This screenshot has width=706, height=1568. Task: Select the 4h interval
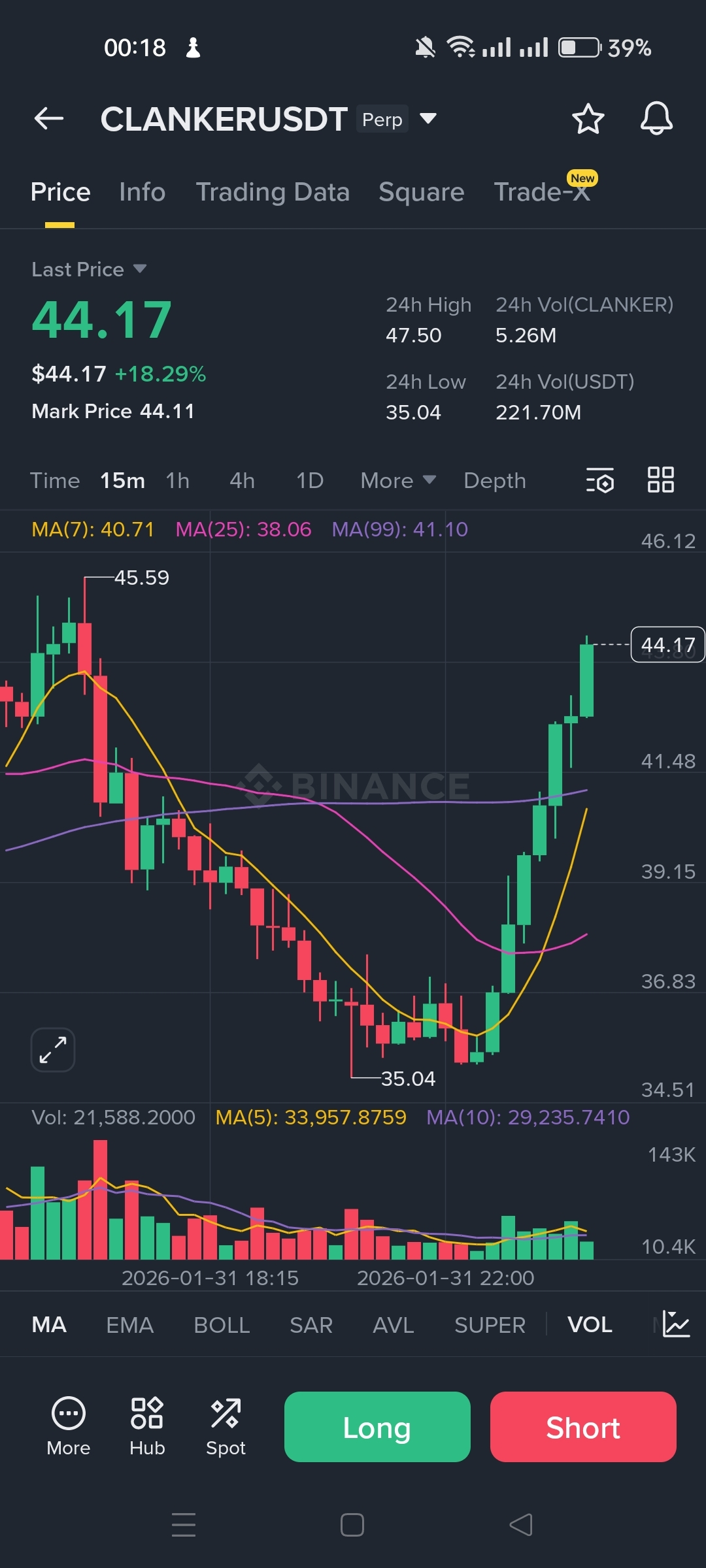tap(242, 480)
